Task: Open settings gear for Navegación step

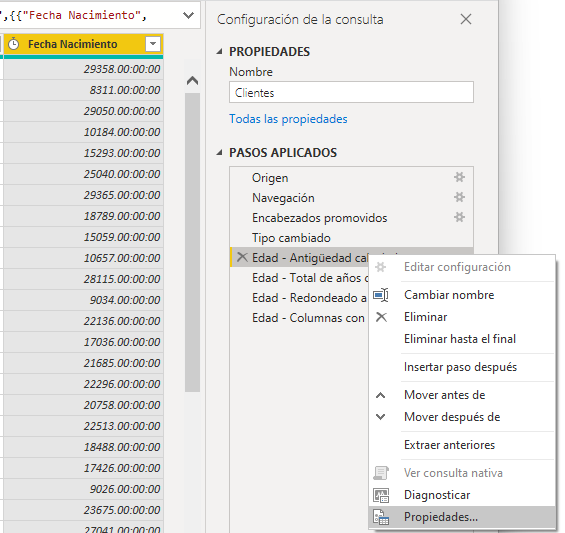Action: tap(459, 197)
